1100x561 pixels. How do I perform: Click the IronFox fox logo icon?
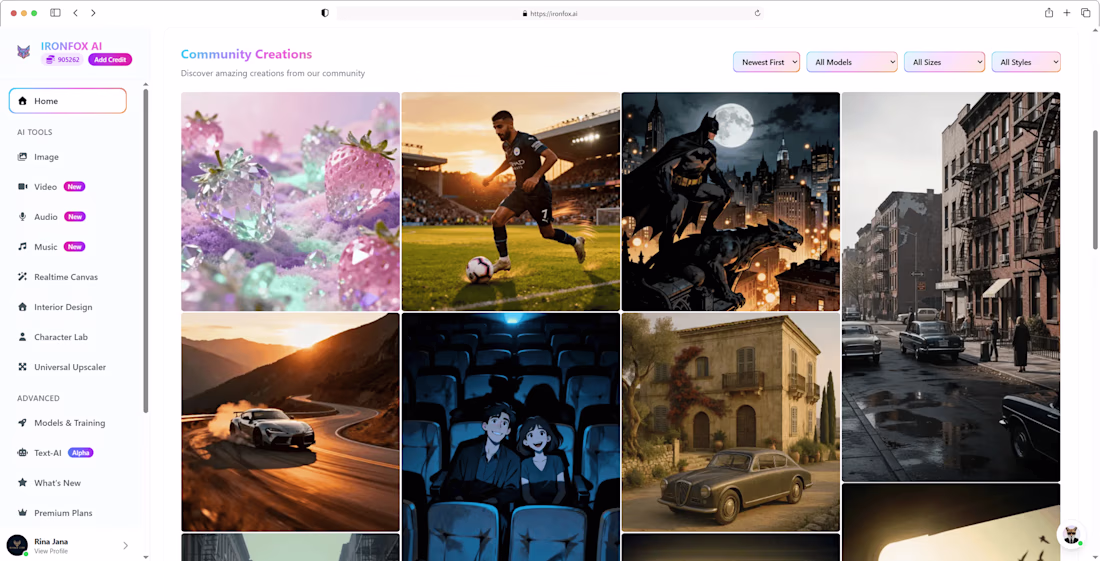click(23, 53)
